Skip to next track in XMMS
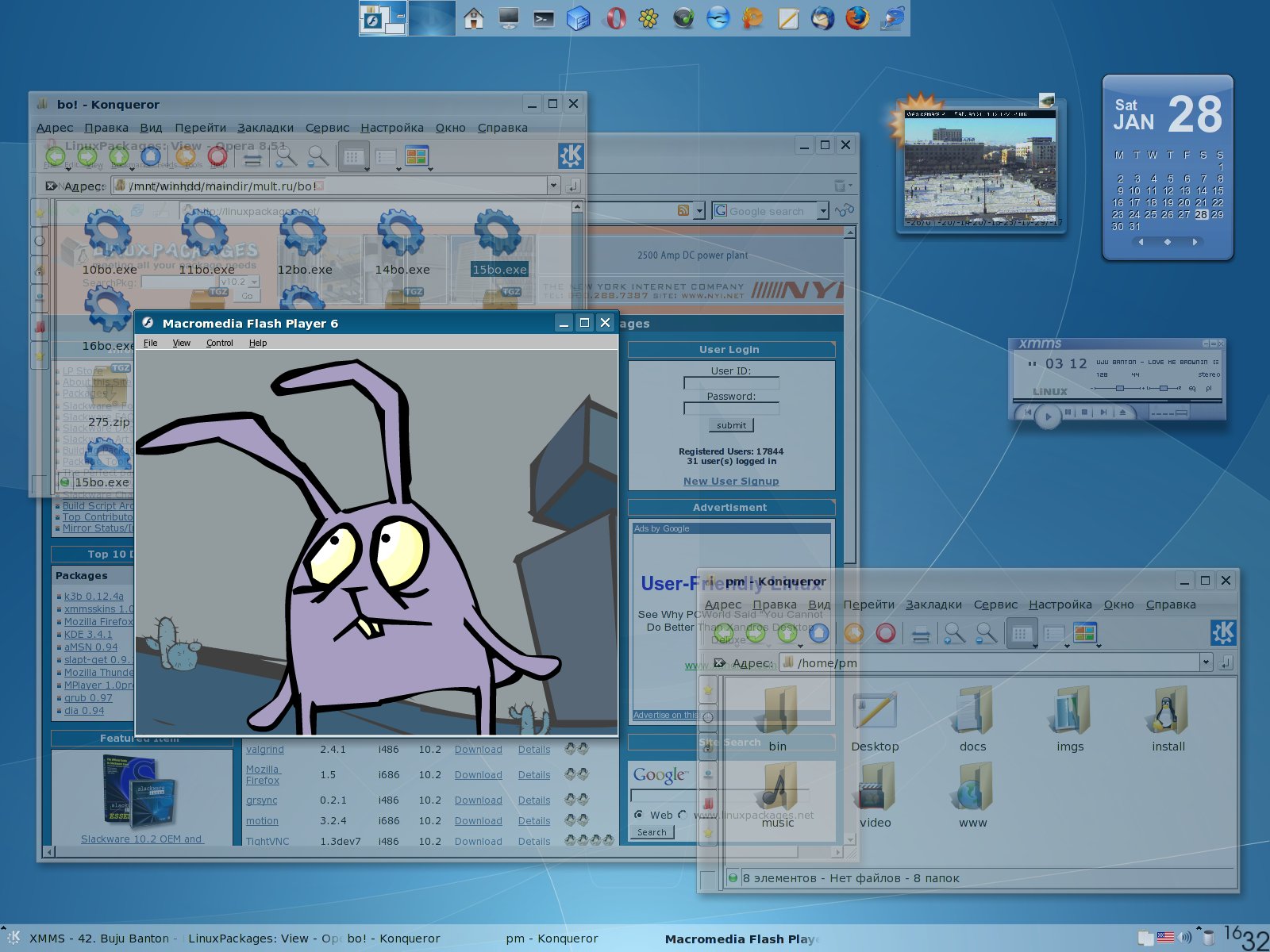This screenshot has width=1270, height=952. pyautogui.click(x=1103, y=412)
